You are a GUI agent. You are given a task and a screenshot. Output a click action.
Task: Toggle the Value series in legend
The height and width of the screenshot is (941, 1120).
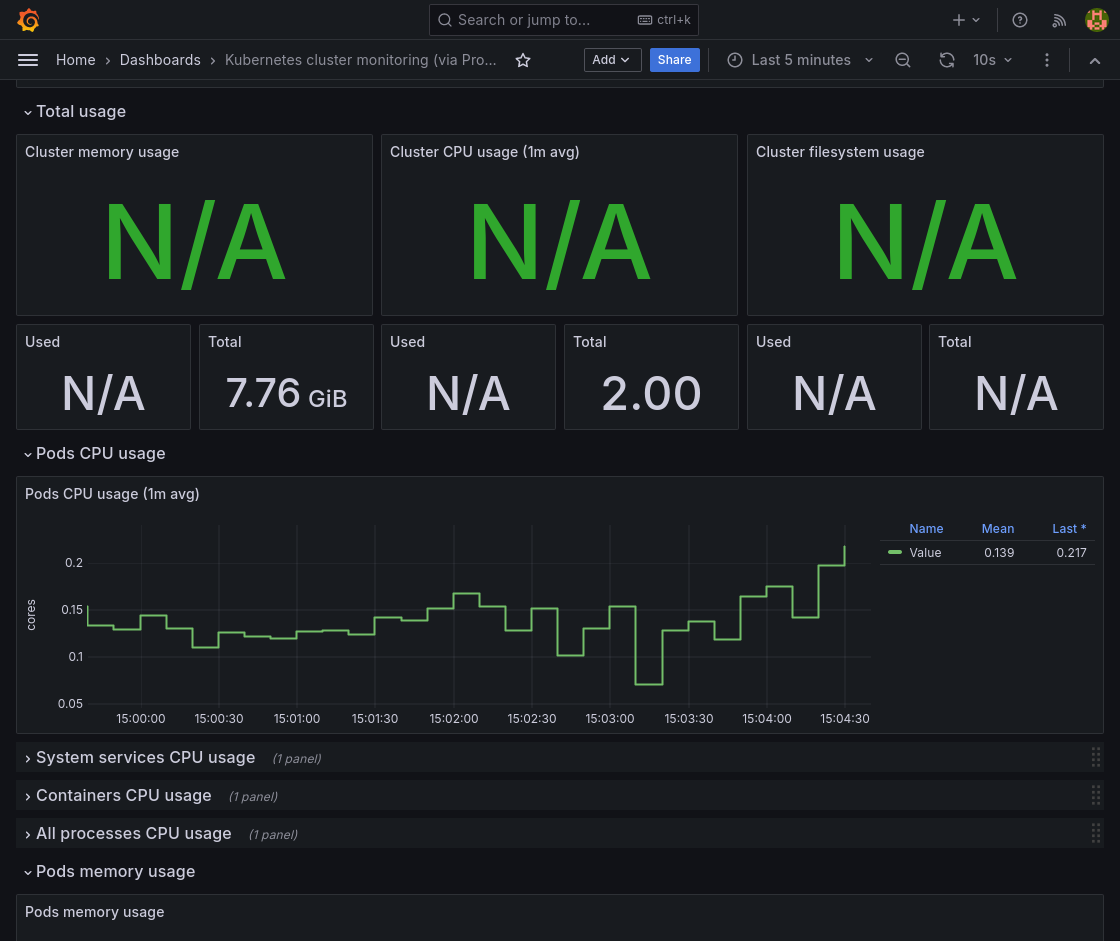925,553
